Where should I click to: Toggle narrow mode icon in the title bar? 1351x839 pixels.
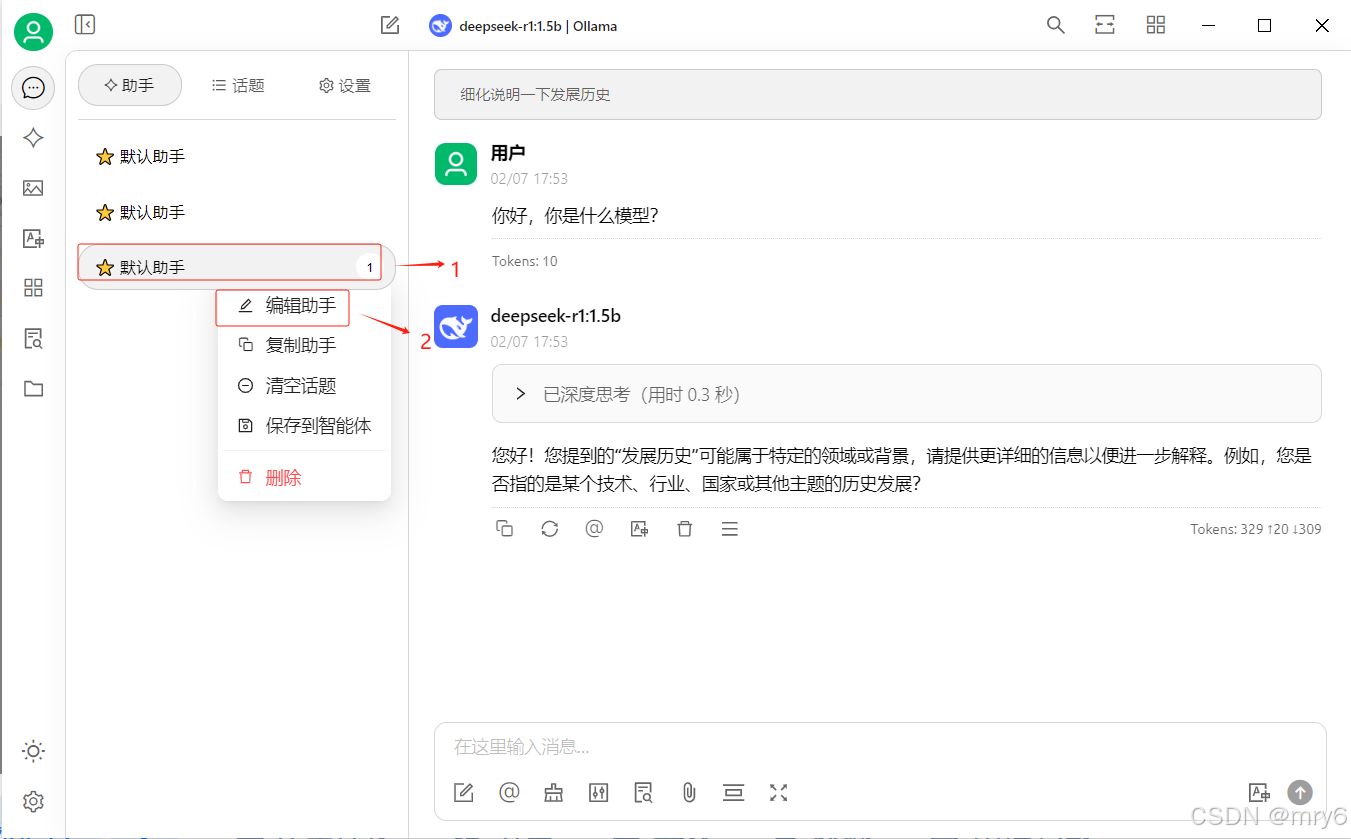coord(1105,25)
